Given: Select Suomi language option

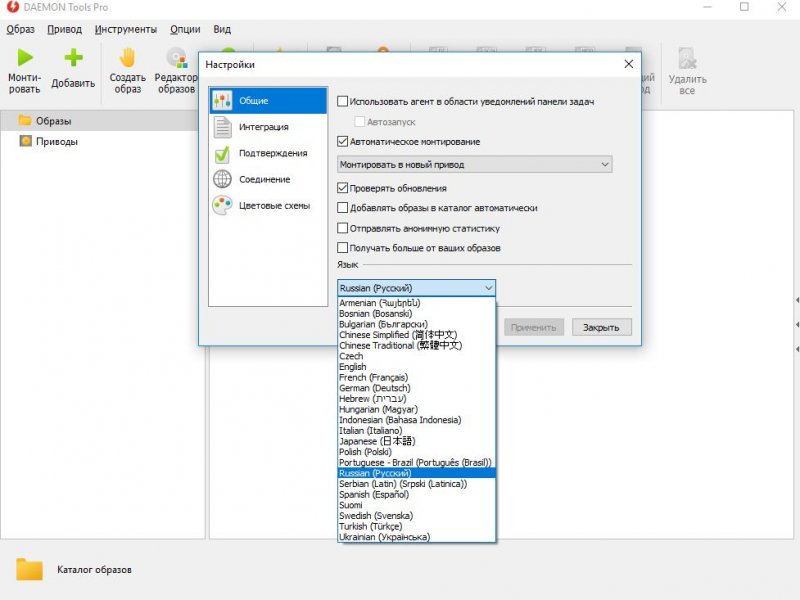Looking at the screenshot, I should pos(416,505).
